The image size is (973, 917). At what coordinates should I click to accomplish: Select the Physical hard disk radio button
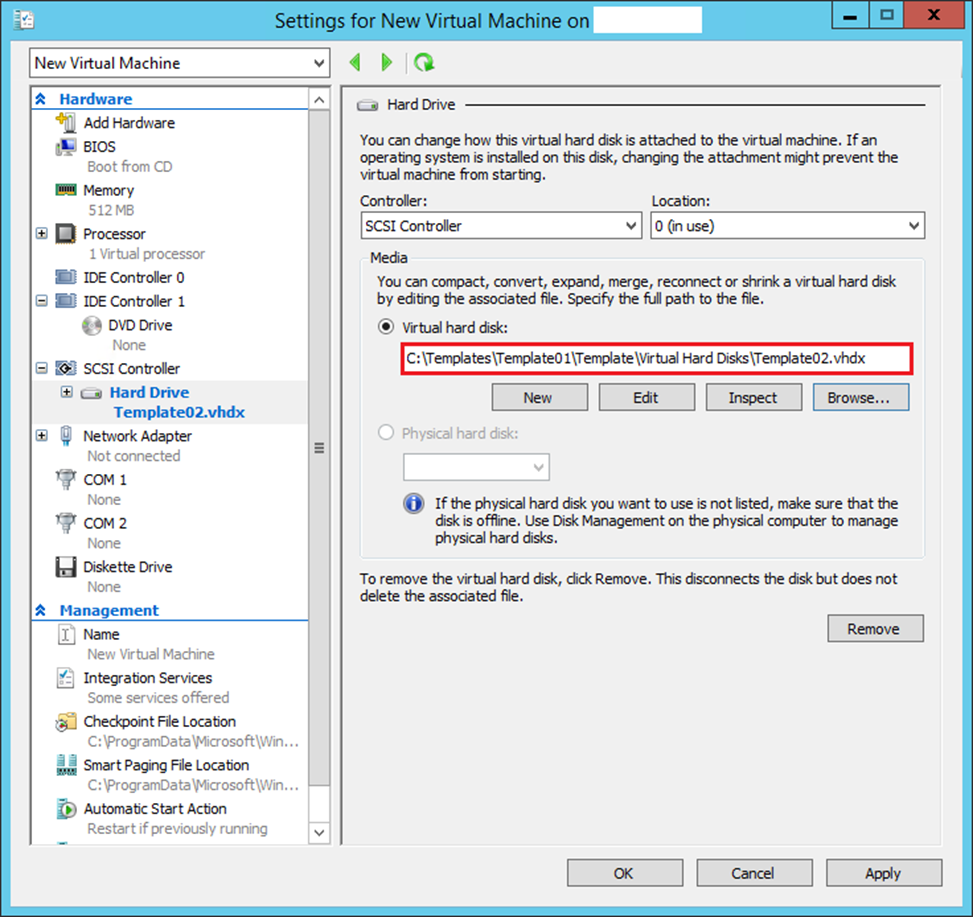pyautogui.click(x=386, y=432)
